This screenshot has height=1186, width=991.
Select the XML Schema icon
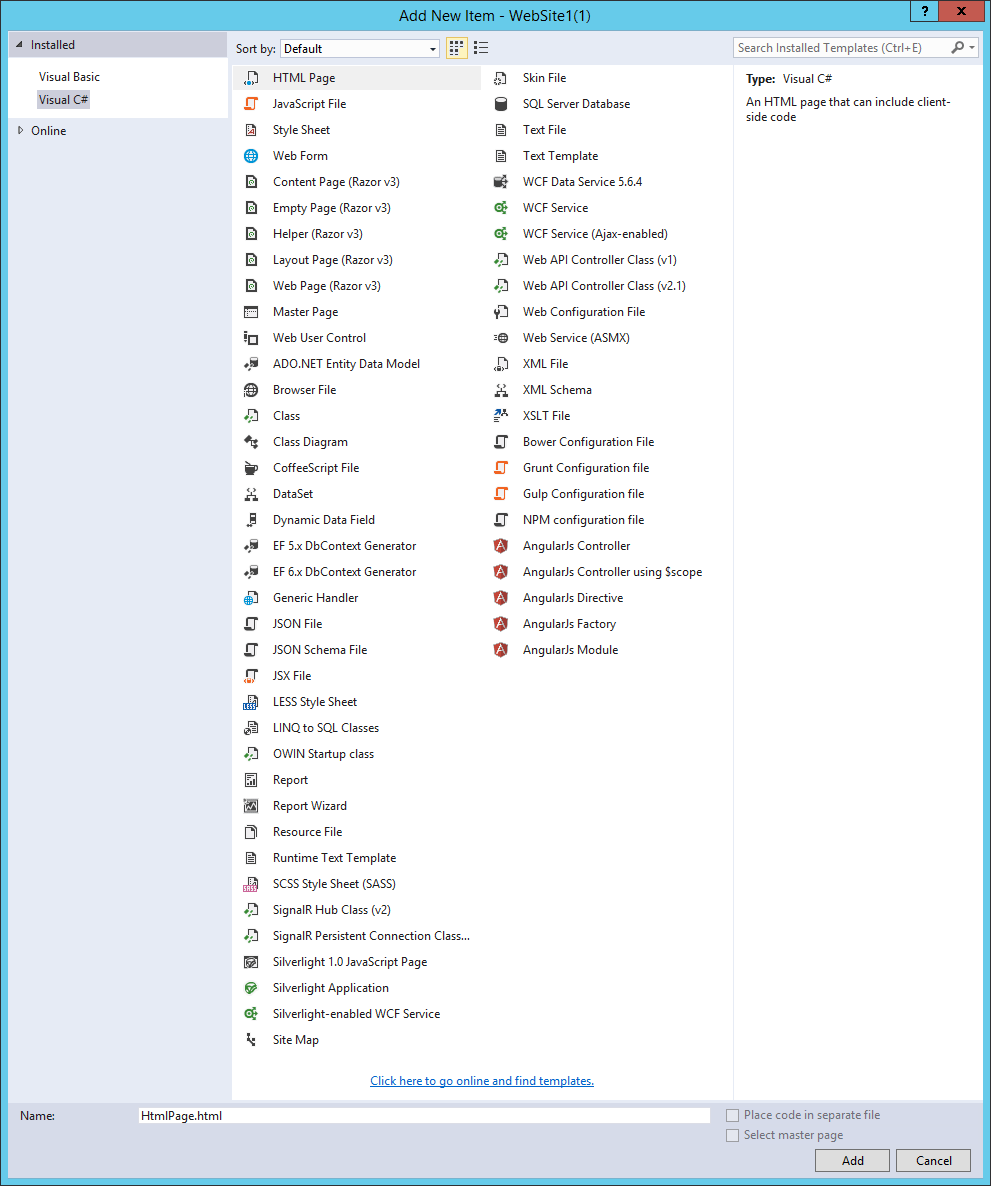[x=501, y=390]
